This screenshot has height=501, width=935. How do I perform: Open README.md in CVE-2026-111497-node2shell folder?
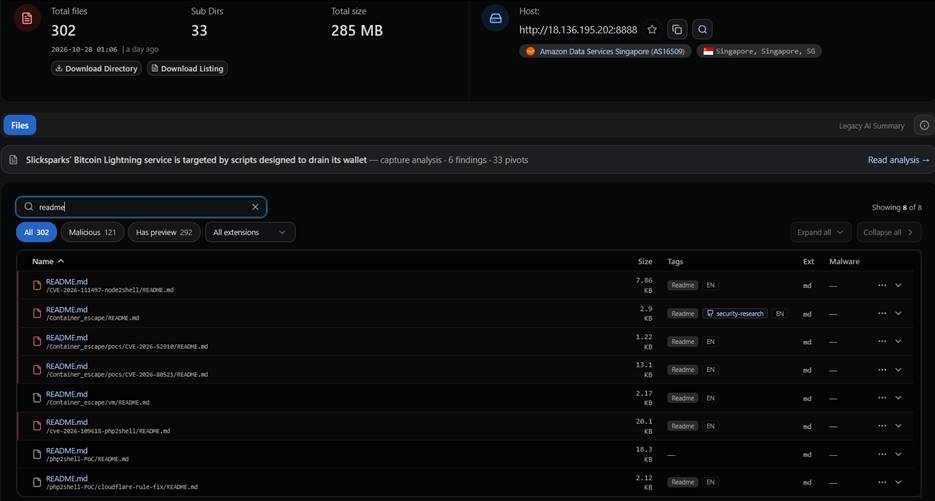point(66,281)
